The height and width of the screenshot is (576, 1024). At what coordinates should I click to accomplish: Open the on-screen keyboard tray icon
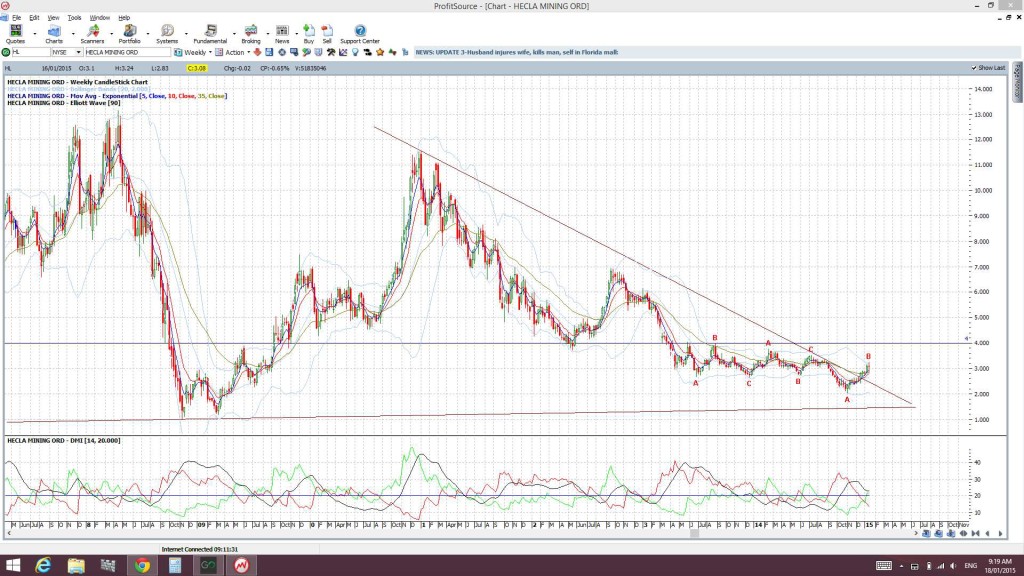point(884,566)
